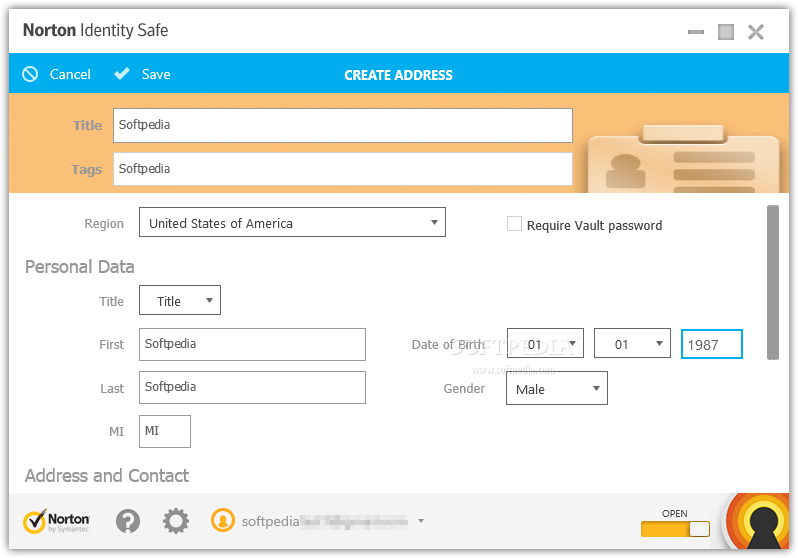
Task: Click the MI middle initial field
Action: click(x=165, y=432)
